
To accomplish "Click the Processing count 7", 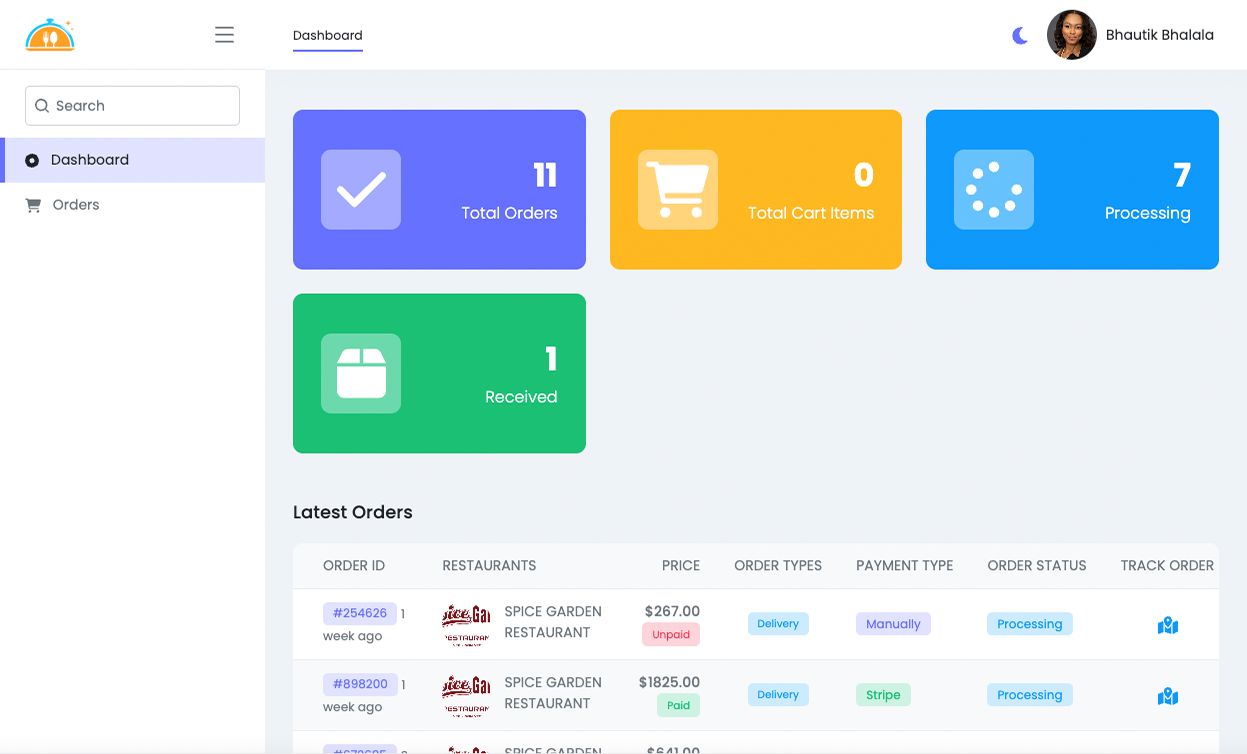I will [x=1182, y=175].
